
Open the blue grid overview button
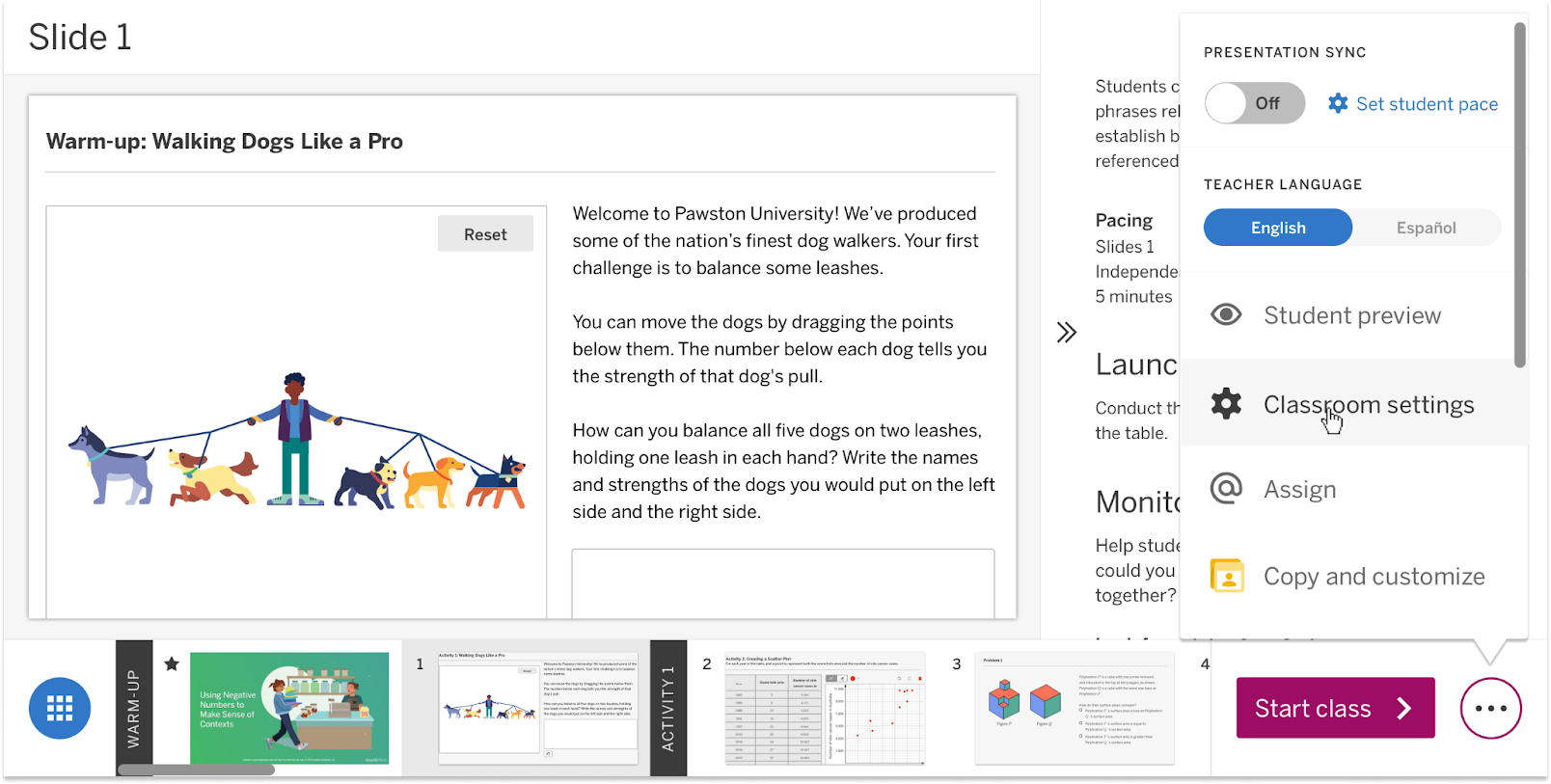60,709
